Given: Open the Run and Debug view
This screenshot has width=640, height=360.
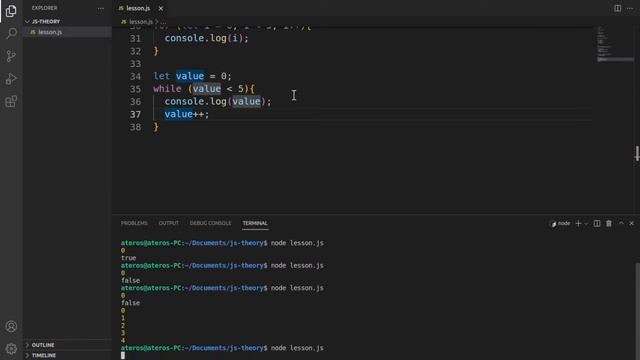Looking at the screenshot, I should click(x=11, y=79).
